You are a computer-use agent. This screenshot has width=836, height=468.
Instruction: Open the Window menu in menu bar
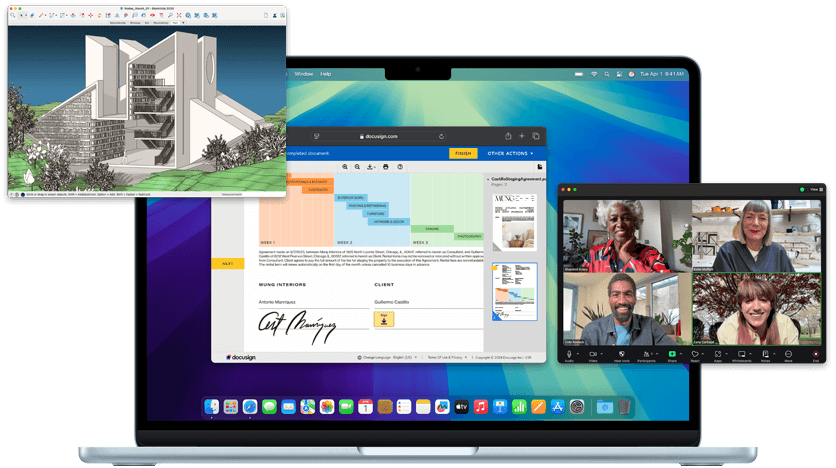[x=303, y=74]
